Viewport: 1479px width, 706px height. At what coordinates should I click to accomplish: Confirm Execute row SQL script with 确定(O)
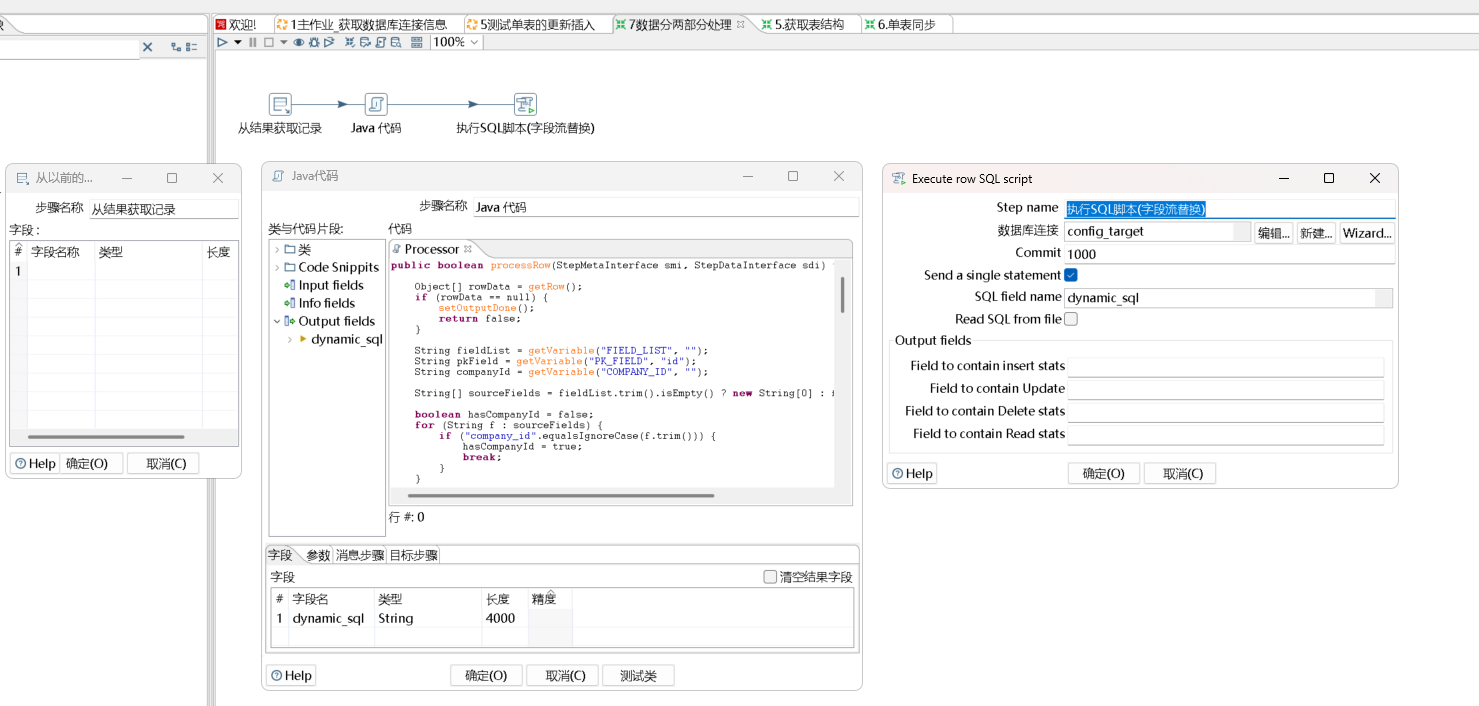[x=1104, y=473]
